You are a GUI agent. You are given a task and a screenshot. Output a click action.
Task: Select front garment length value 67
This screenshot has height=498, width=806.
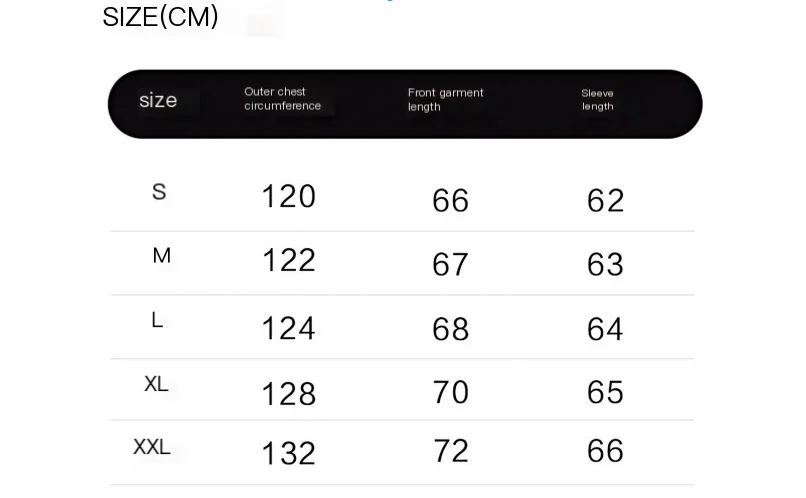[450, 264]
